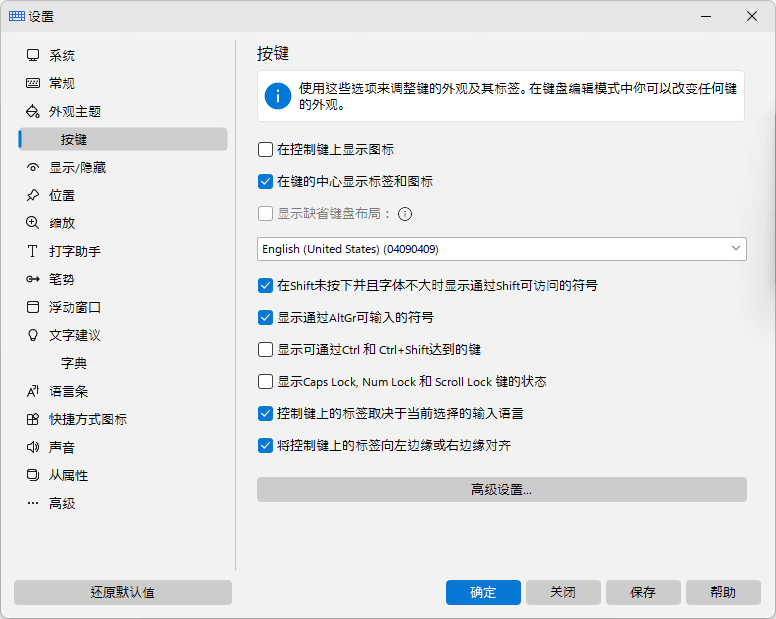Click the info icon next to 显示缺省键盘布局

coord(405,214)
